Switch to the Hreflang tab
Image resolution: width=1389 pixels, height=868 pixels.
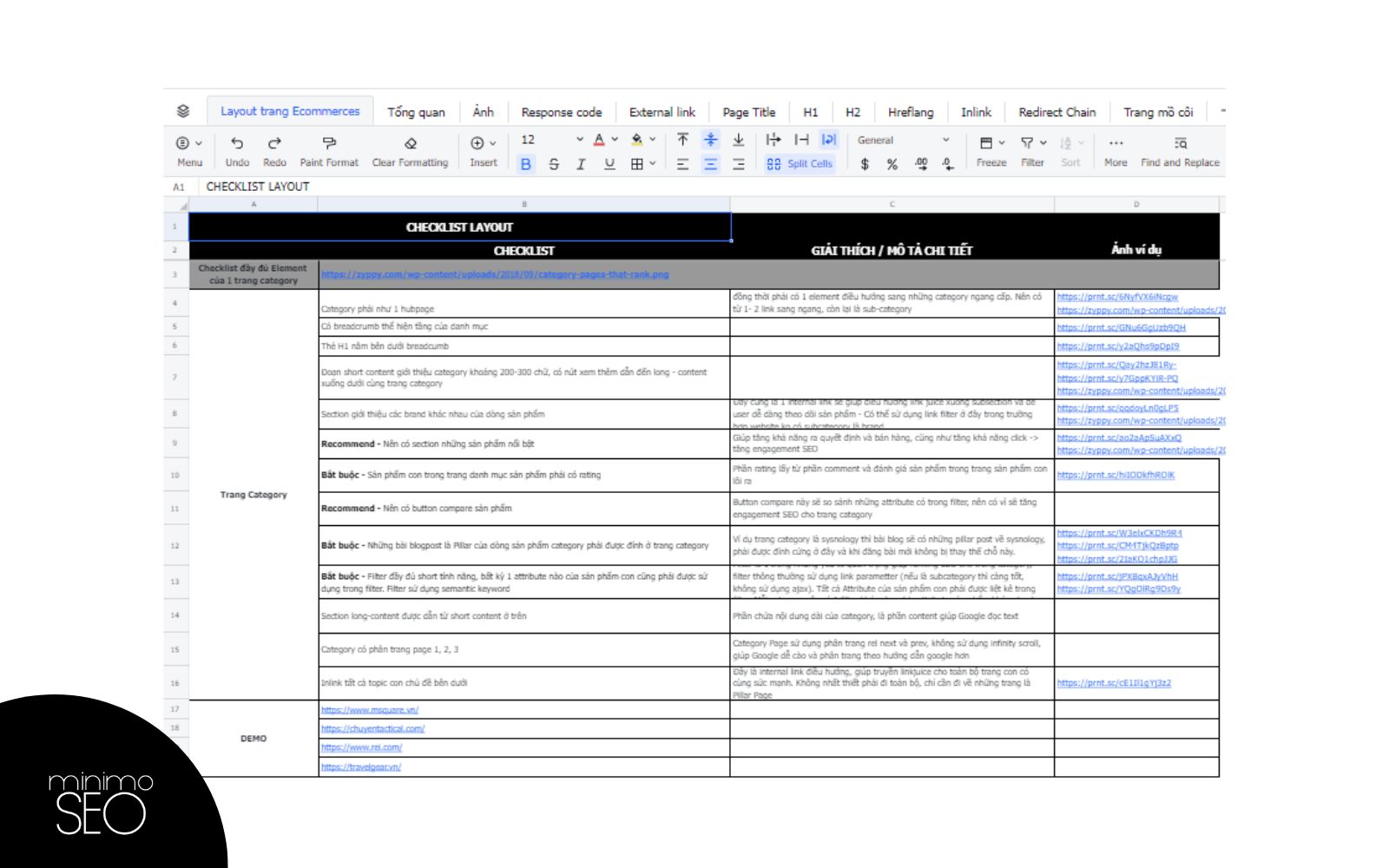[x=911, y=112]
